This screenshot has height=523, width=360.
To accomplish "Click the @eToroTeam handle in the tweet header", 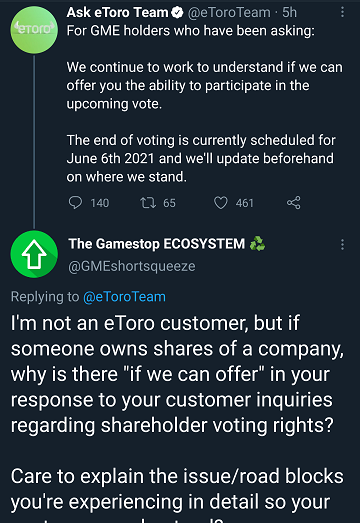I will click(229, 12).
